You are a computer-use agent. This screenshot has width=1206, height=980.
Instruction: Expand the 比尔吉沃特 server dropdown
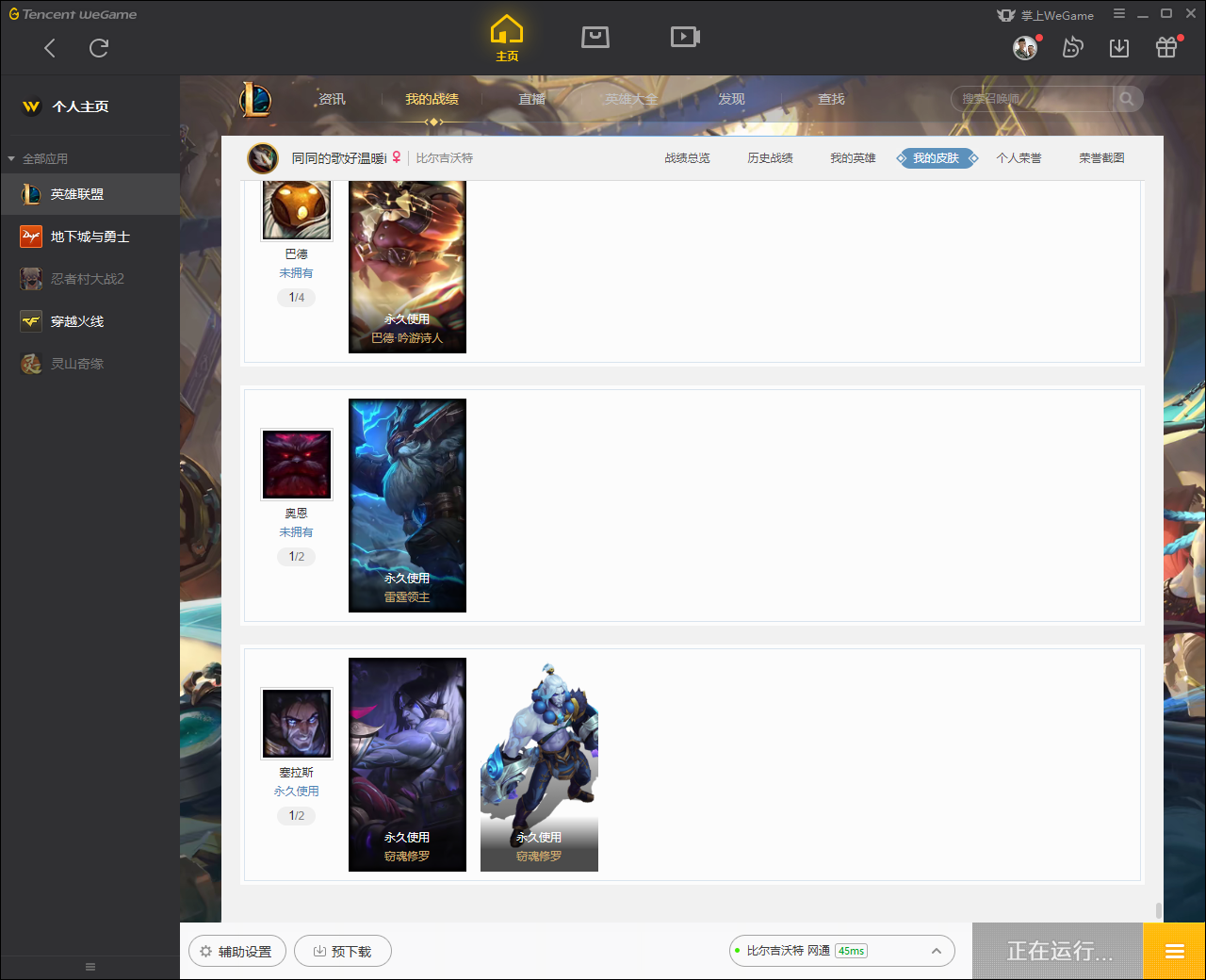(x=841, y=951)
